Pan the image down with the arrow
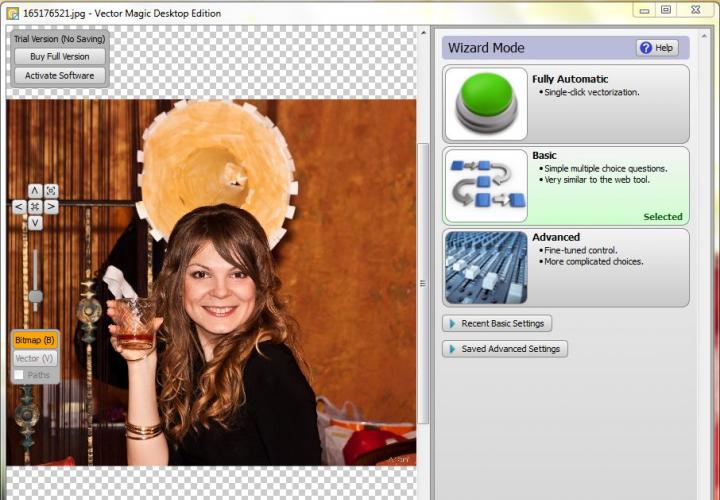The height and width of the screenshot is (500, 720). (x=35, y=222)
